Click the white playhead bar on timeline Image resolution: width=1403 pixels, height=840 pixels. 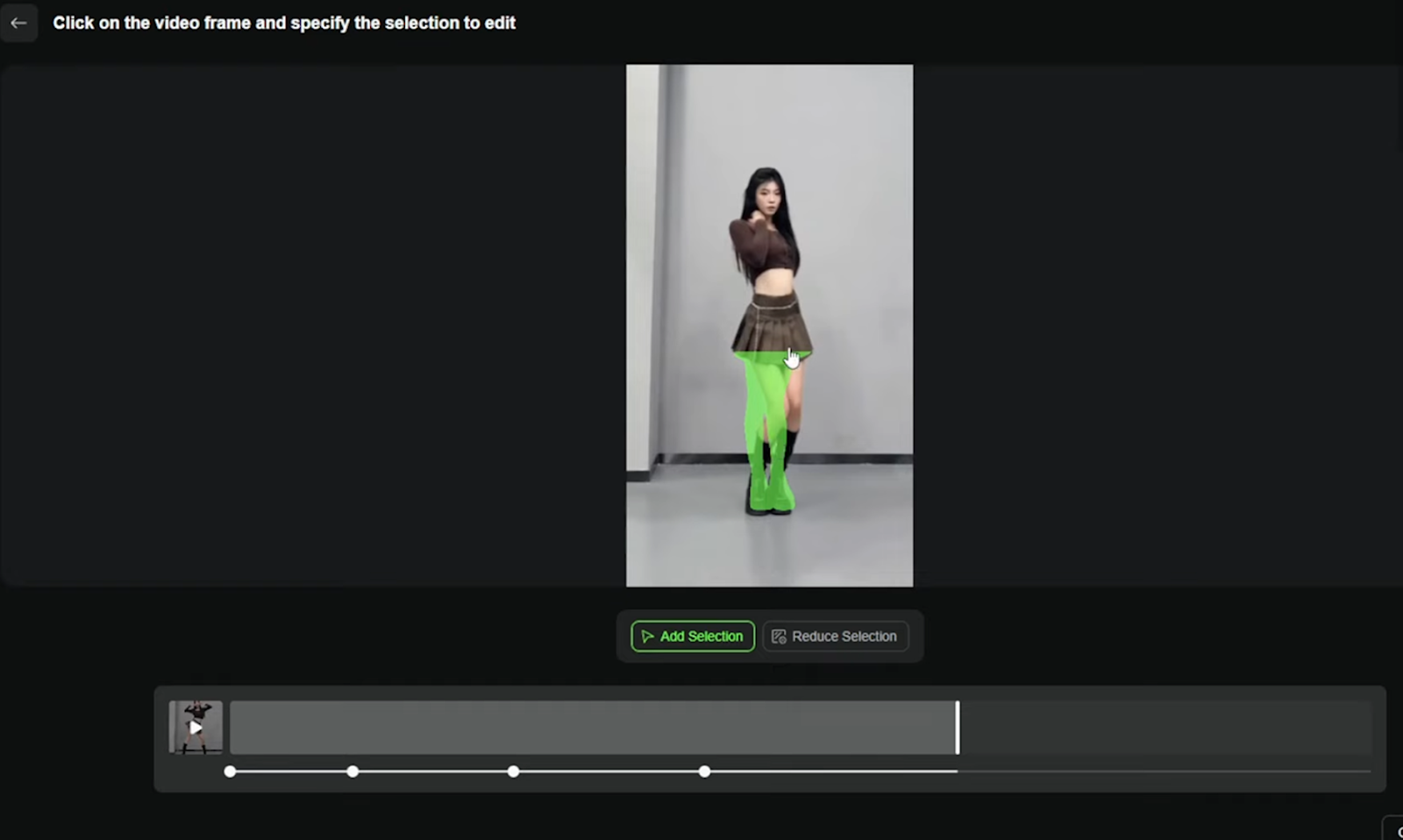(958, 727)
